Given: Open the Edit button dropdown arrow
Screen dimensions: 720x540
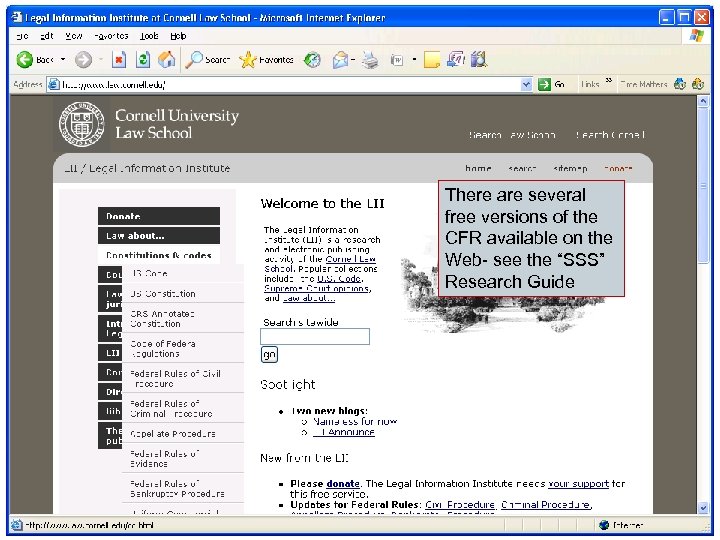Looking at the screenshot, I should pos(414,60).
